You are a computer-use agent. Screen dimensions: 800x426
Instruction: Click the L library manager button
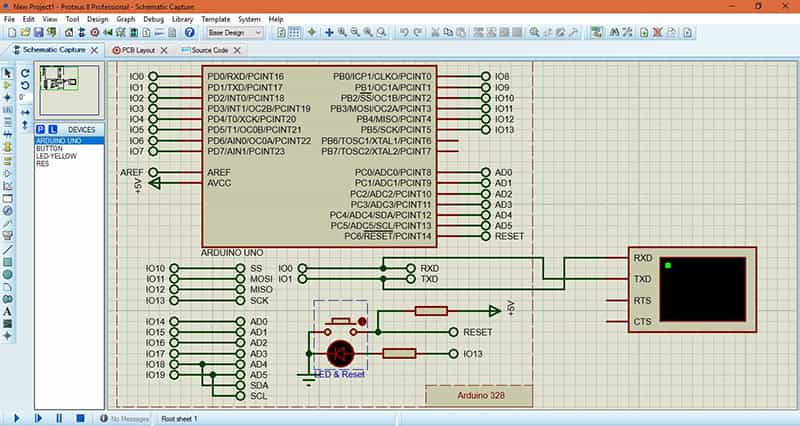click(x=52, y=130)
